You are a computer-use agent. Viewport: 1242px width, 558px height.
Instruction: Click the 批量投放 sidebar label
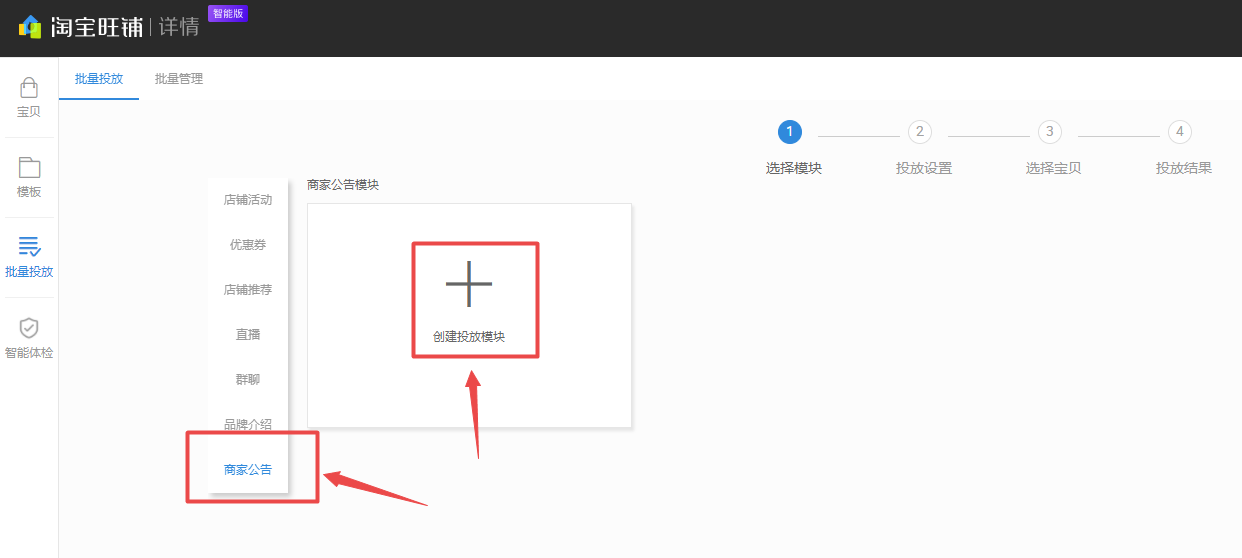point(29,272)
